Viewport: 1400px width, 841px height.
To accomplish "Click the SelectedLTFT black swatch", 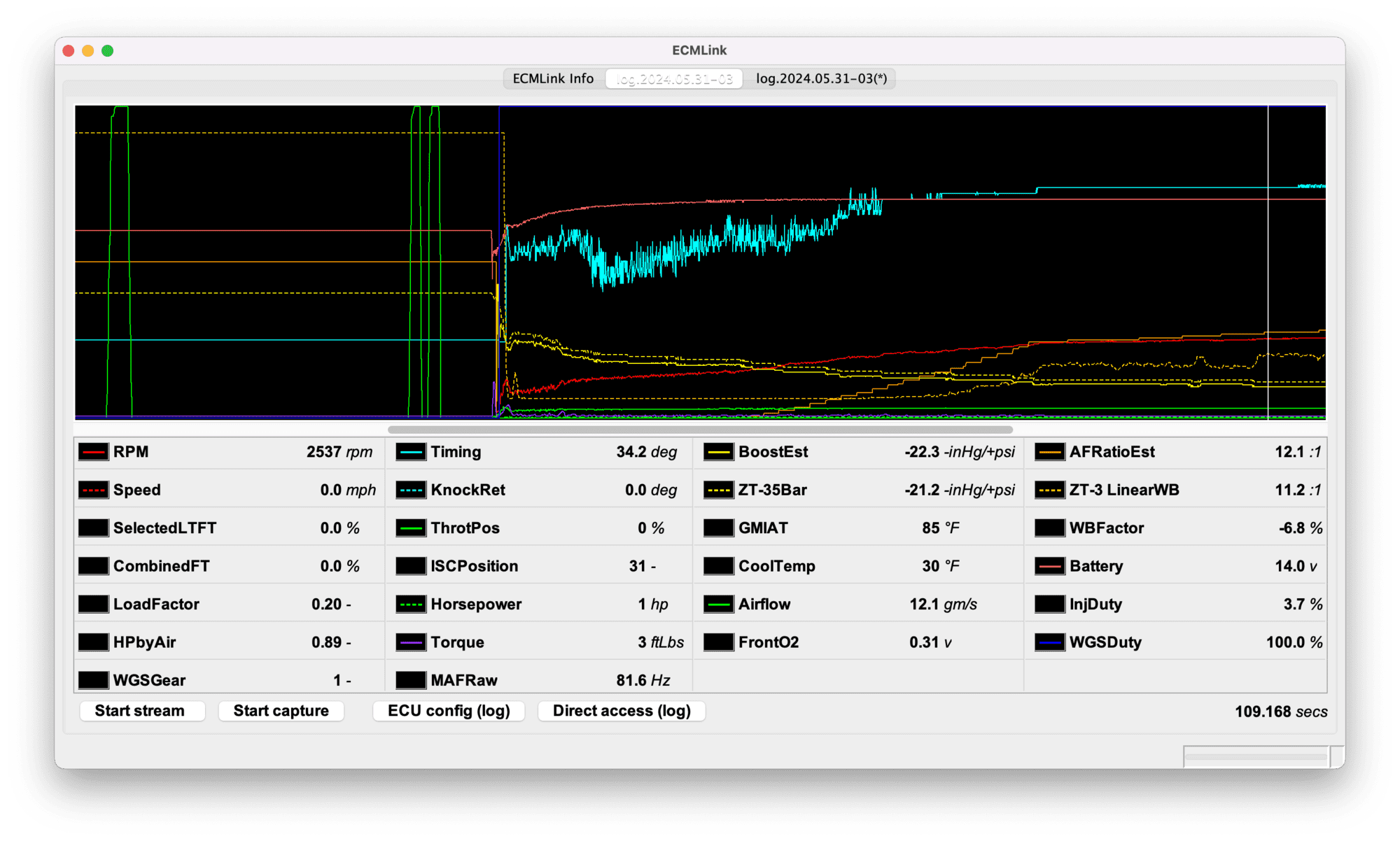I will pyautogui.click(x=93, y=528).
